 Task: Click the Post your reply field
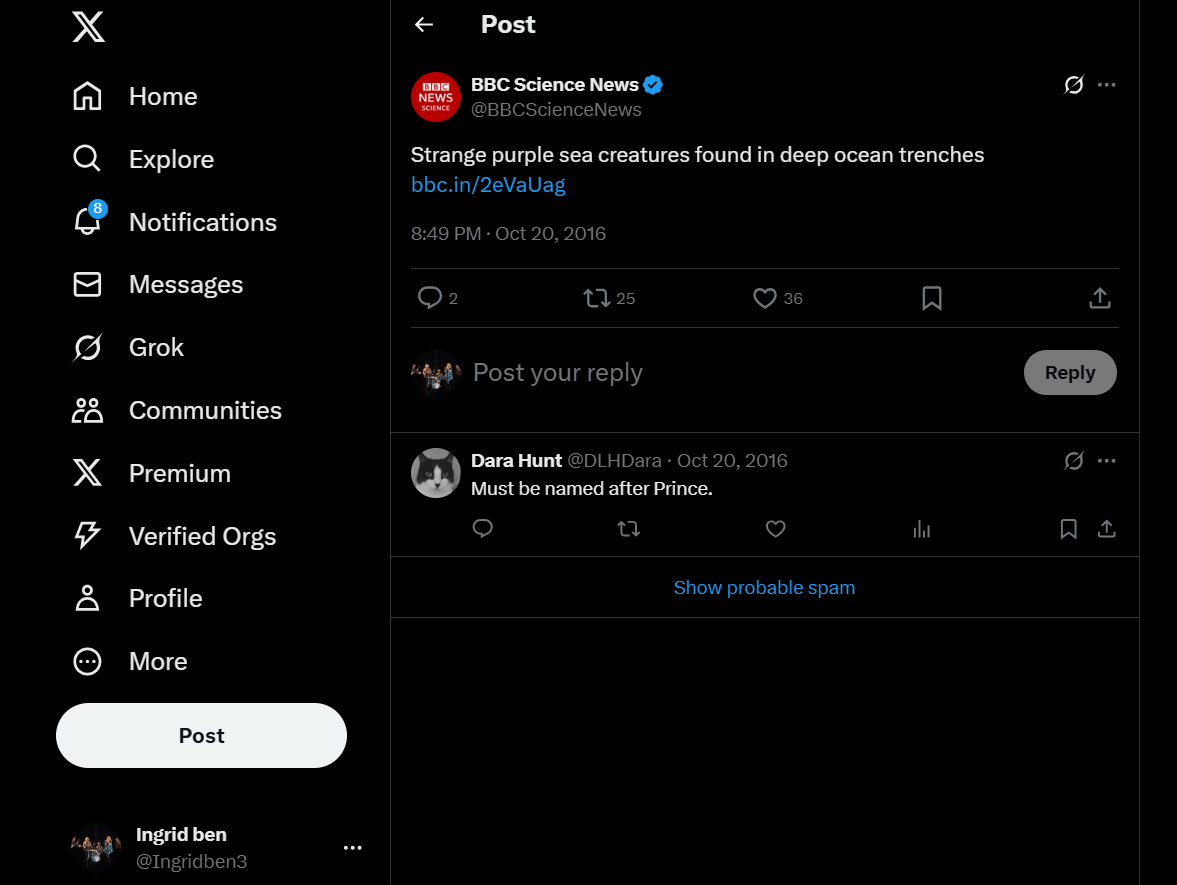coord(743,372)
